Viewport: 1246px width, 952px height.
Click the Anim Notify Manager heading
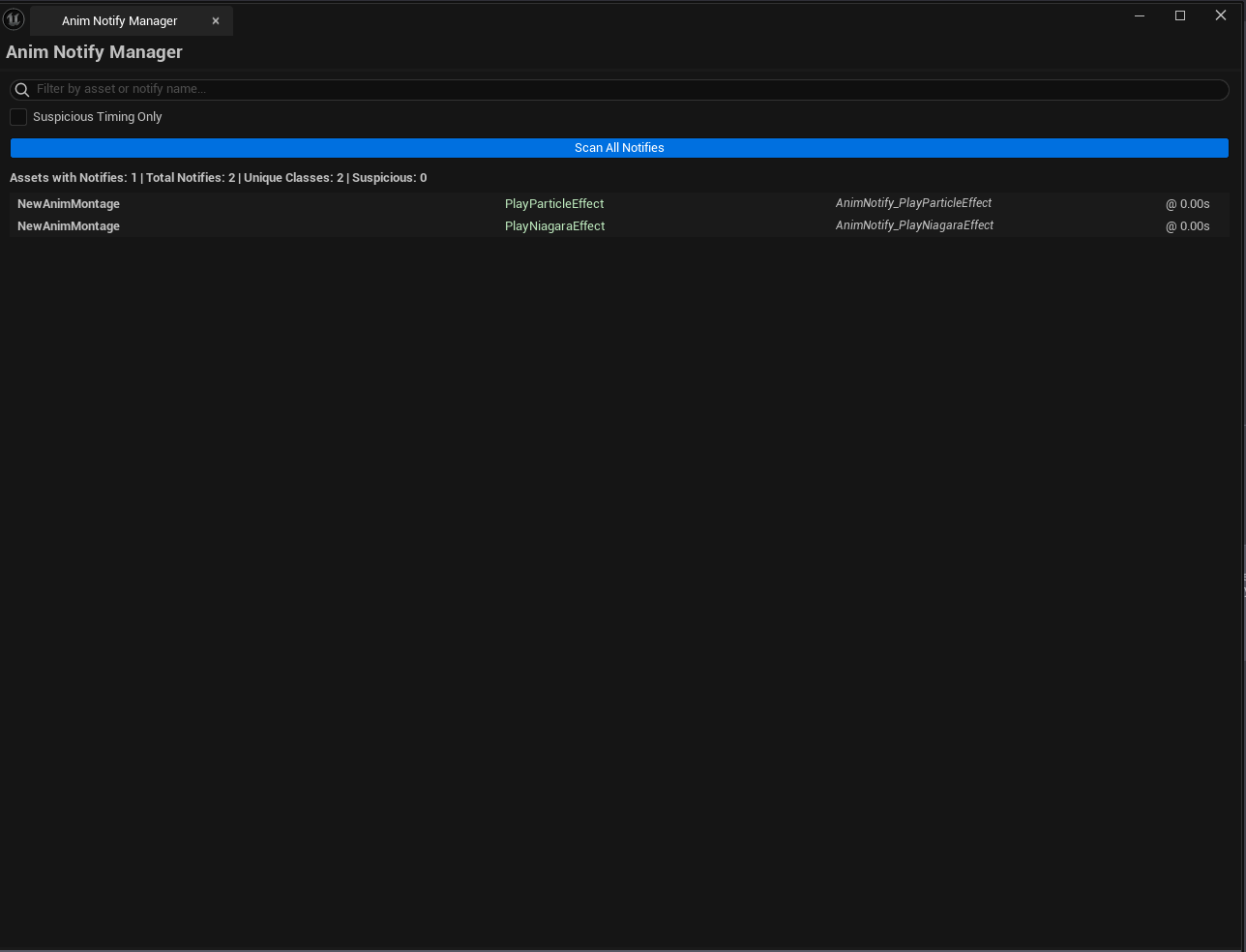click(x=94, y=52)
